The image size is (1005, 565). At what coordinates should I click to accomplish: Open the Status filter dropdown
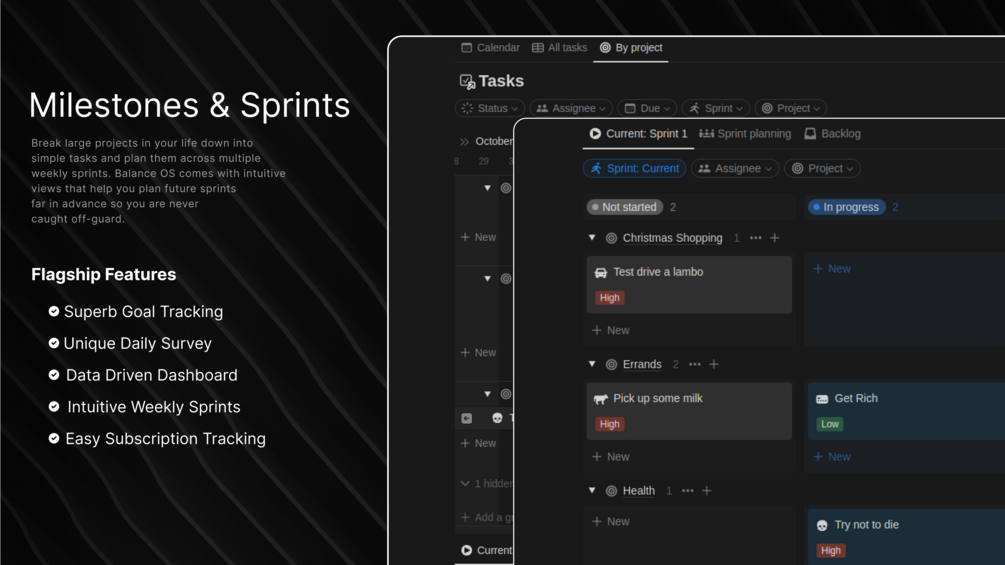click(x=490, y=108)
